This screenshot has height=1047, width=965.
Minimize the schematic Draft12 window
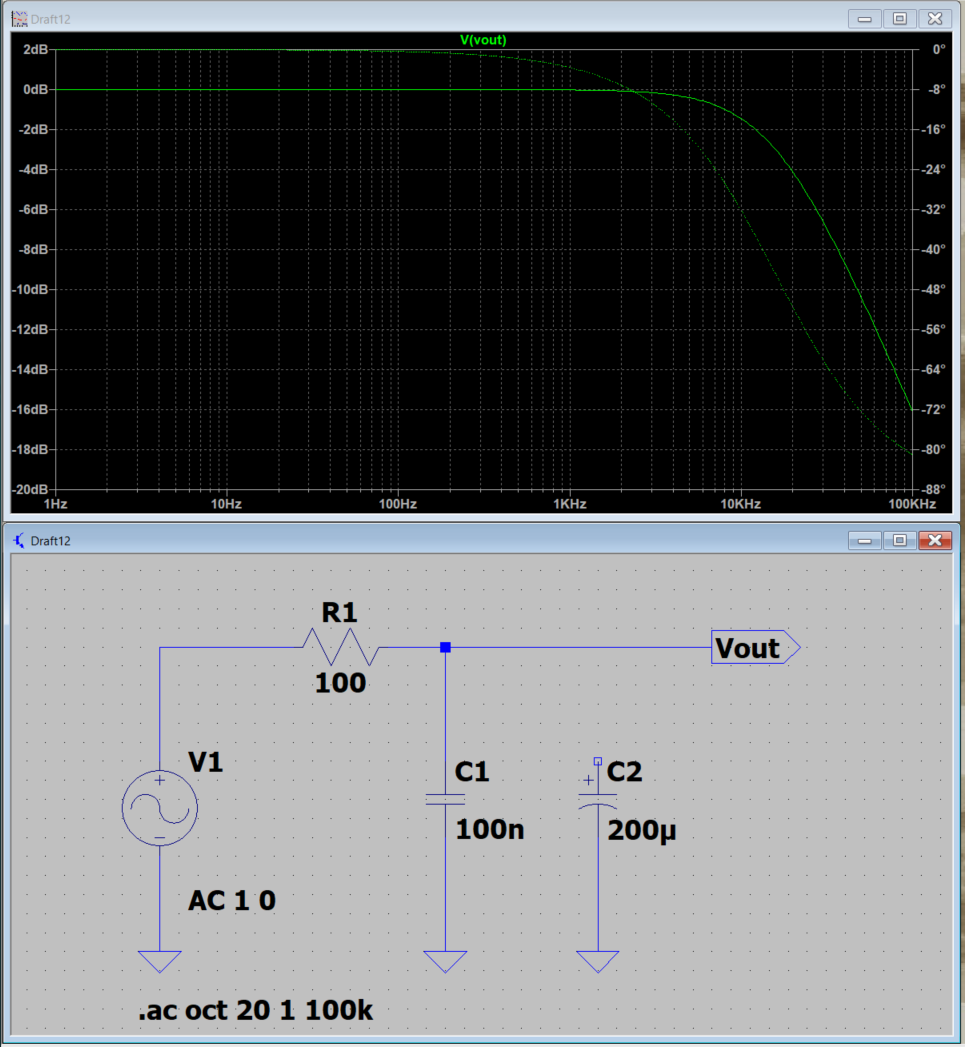click(x=865, y=540)
